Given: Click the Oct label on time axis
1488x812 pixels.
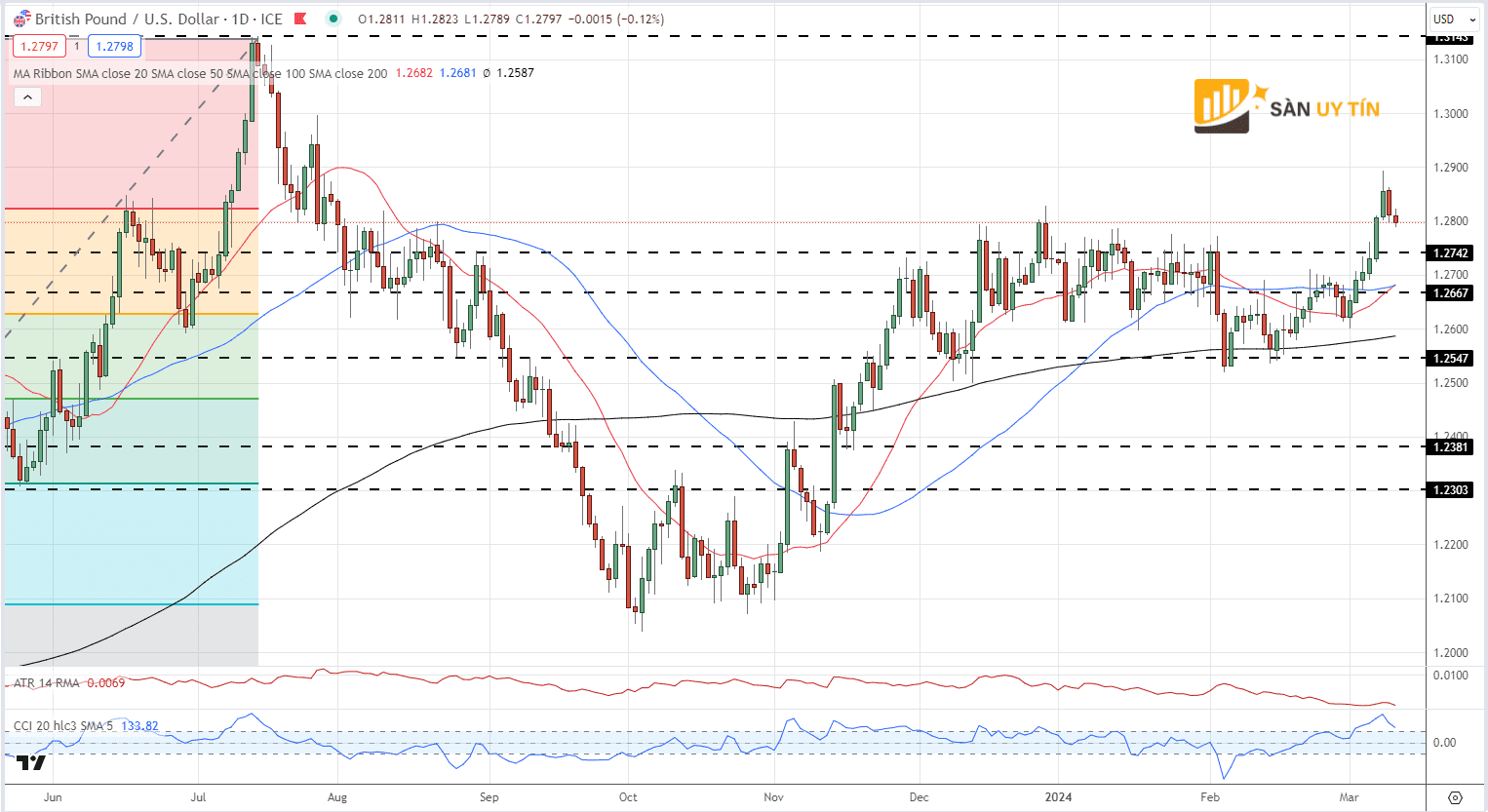Looking at the screenshot, I should tap(628, 797).
